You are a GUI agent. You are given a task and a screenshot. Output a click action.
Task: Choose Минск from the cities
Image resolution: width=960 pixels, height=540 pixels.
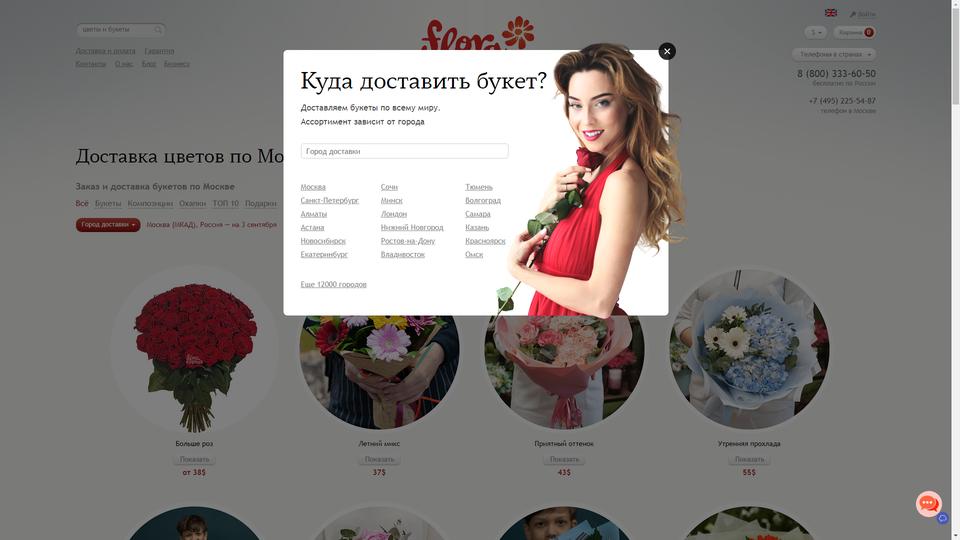[391, 201]
